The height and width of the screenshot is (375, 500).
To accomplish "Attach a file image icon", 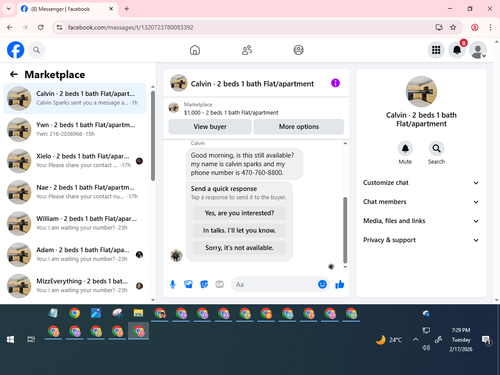I will click(x=188, y=284).
